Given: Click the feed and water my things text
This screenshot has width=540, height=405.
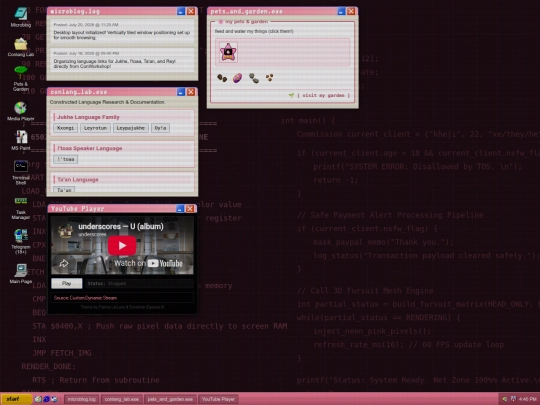Looking at the screenshot, I should 254,31.
